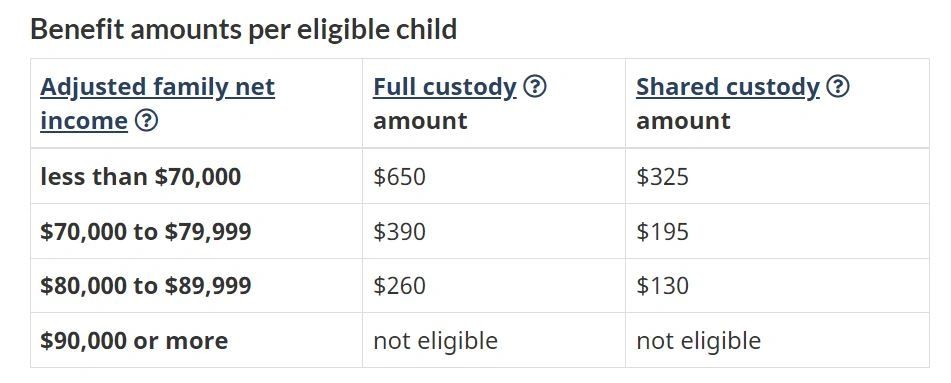951x383 pixels.
Task: Click the Benefit amounts per eligible child heading
Action: pyautogui.click(x=243, y=29)
